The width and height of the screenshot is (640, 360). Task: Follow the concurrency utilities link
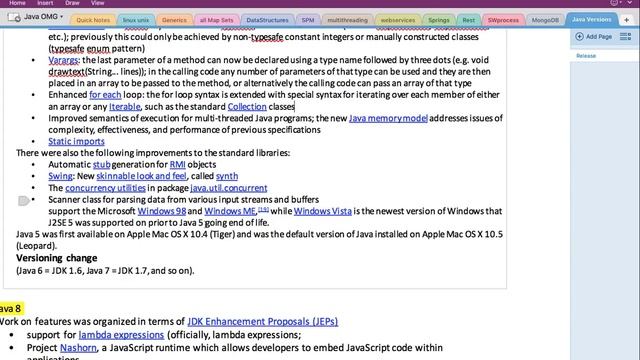tap(105, 188)
